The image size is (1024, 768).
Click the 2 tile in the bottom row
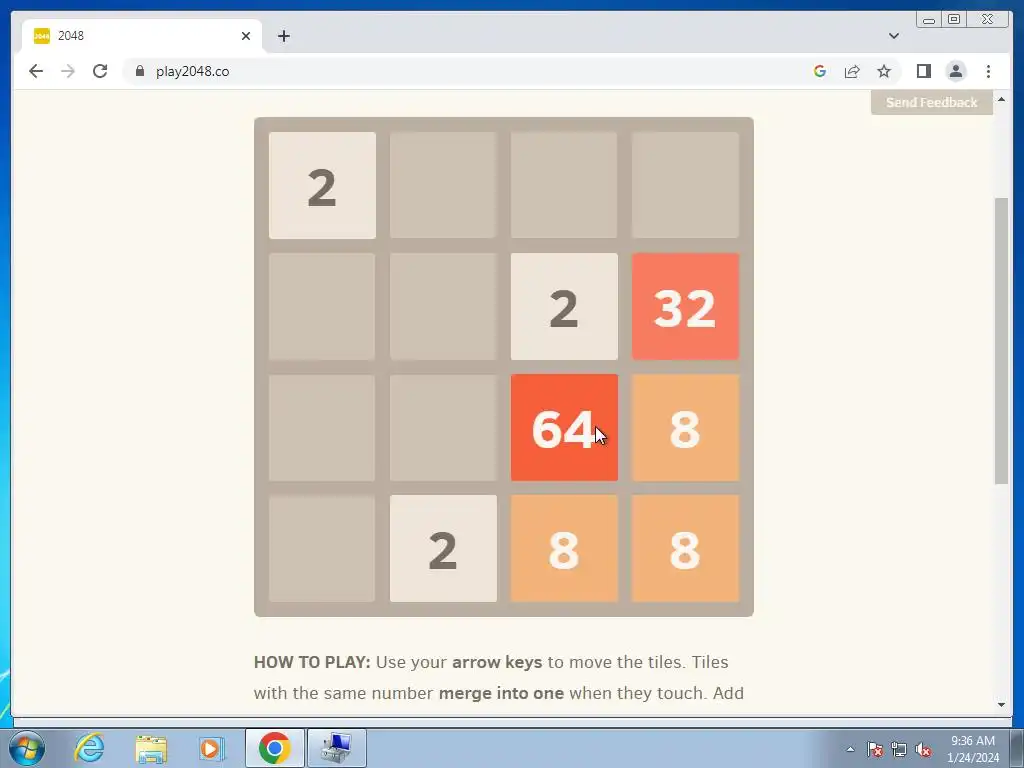tap(443, 549)
